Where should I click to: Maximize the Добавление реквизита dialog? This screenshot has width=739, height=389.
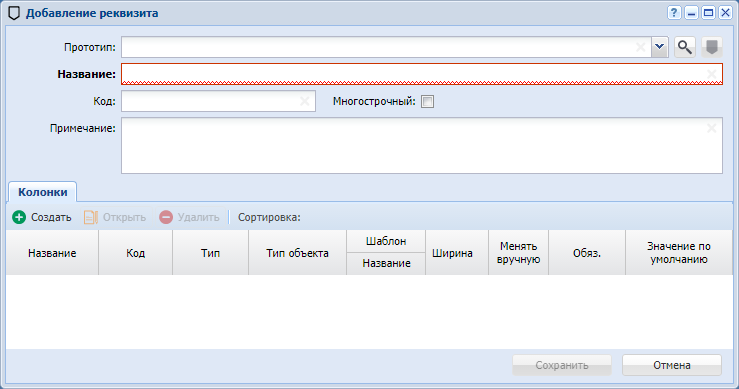pyautogui.click(x=708, y=13)
